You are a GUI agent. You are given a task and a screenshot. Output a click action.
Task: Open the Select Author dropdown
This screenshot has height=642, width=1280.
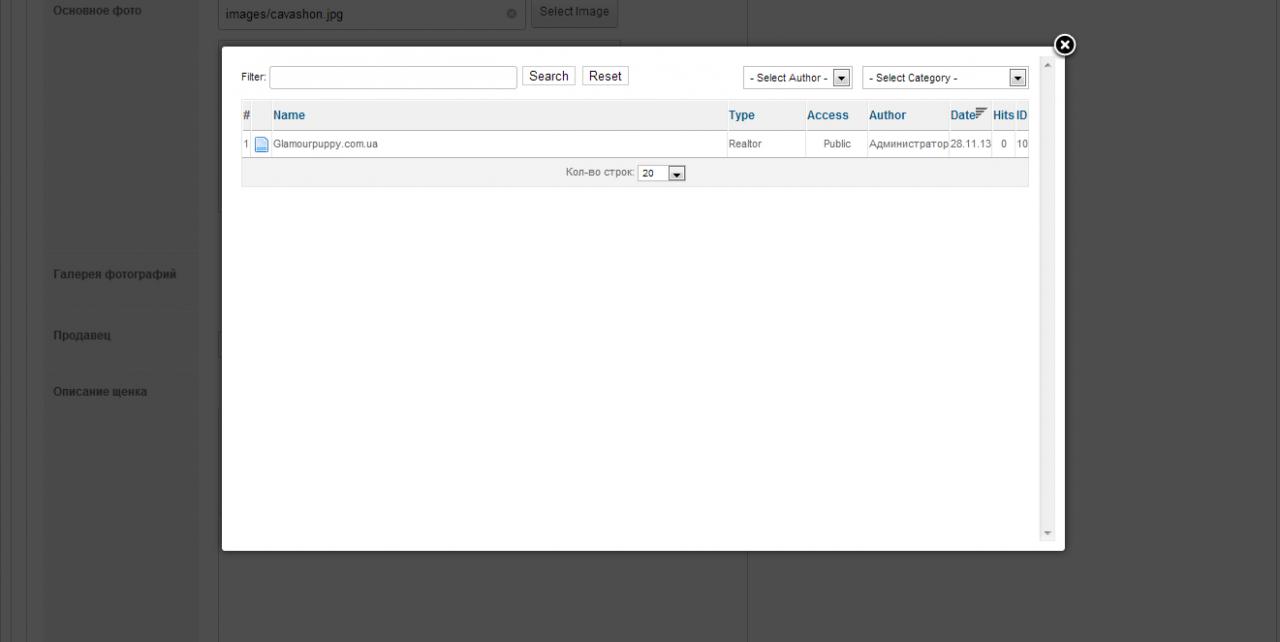click(x=797, y=78)
